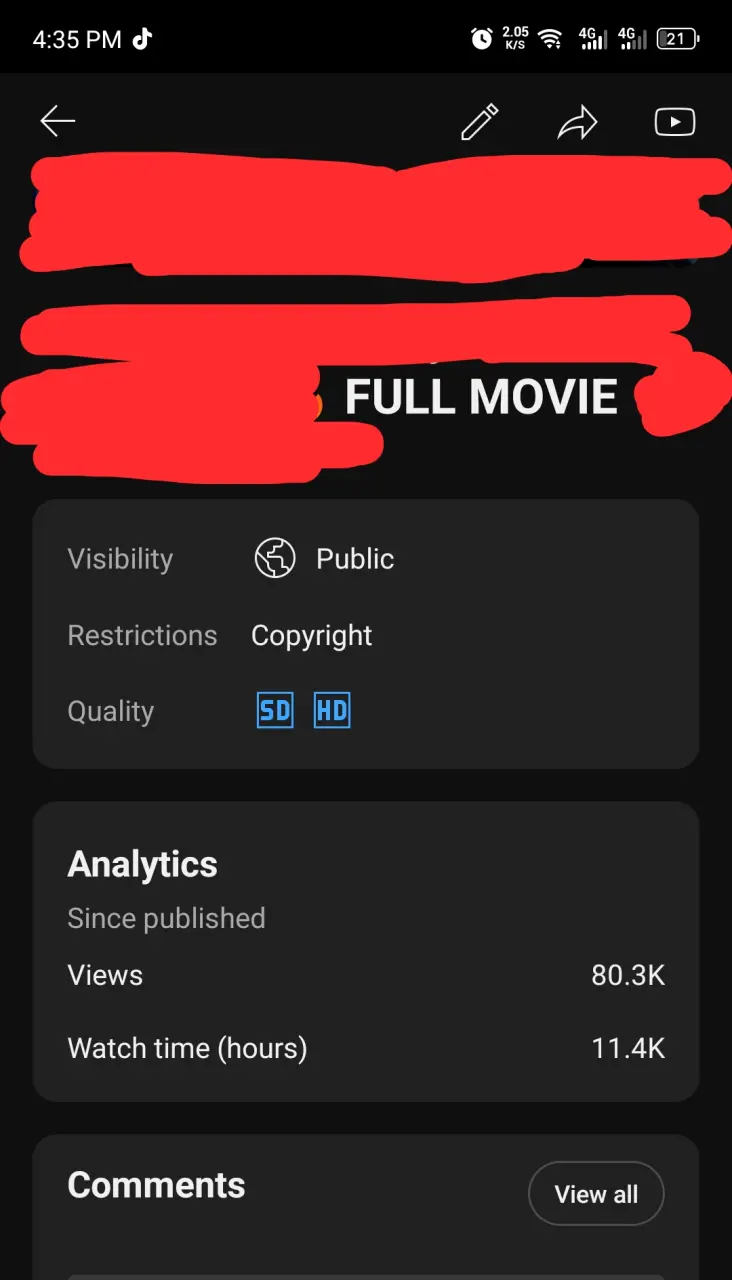
Task: Tap the FULL MOVIE video title
Action: (x=481, y=397)
